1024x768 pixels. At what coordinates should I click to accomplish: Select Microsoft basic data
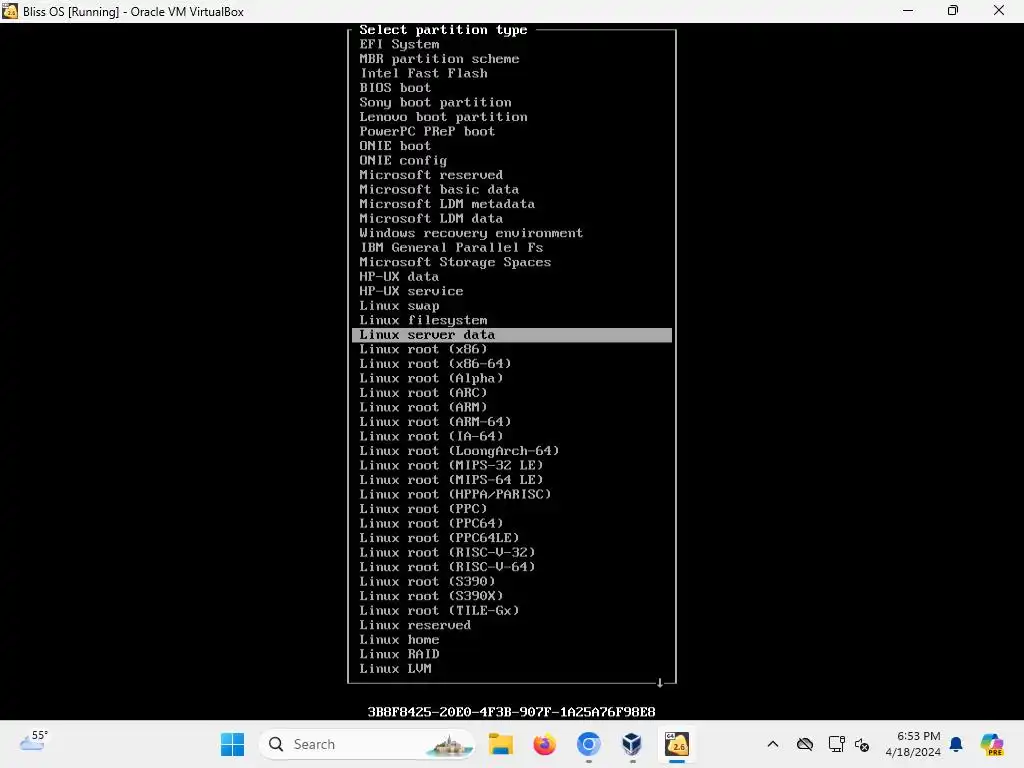point(439,189)
